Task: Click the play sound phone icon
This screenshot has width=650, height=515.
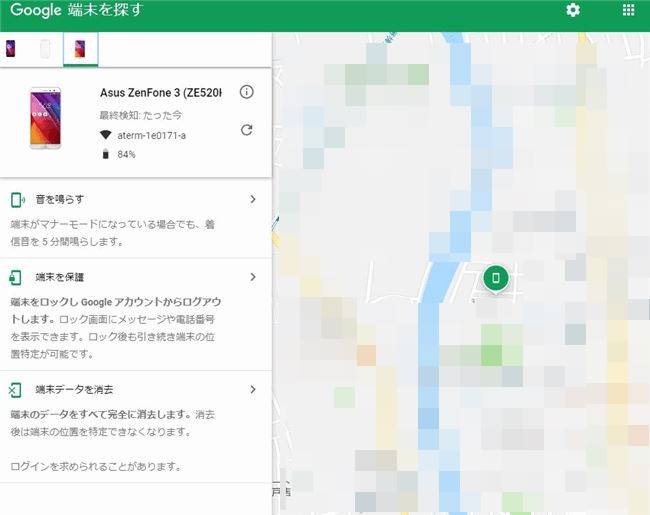Action: pos(17,200)
